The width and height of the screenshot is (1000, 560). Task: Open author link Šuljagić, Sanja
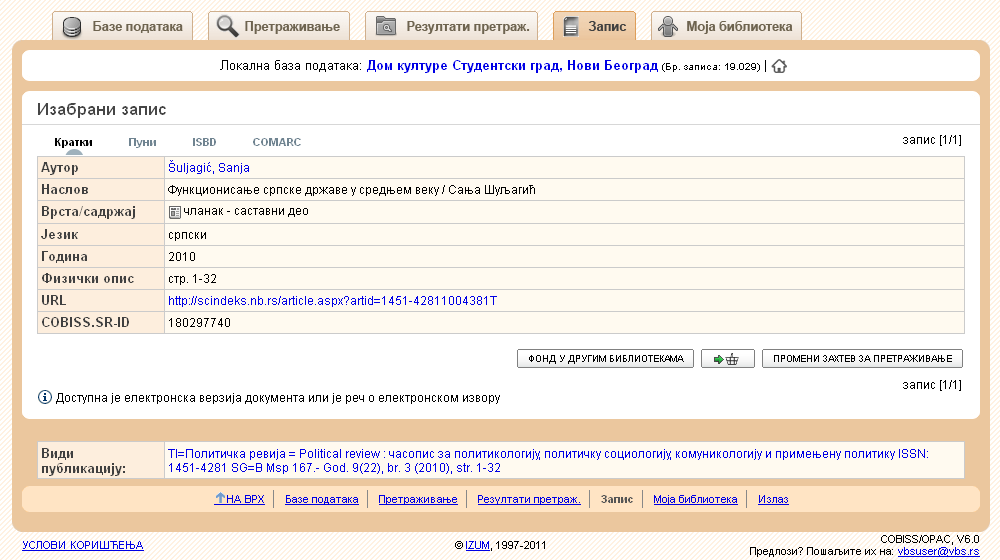(x=209, y=168)
